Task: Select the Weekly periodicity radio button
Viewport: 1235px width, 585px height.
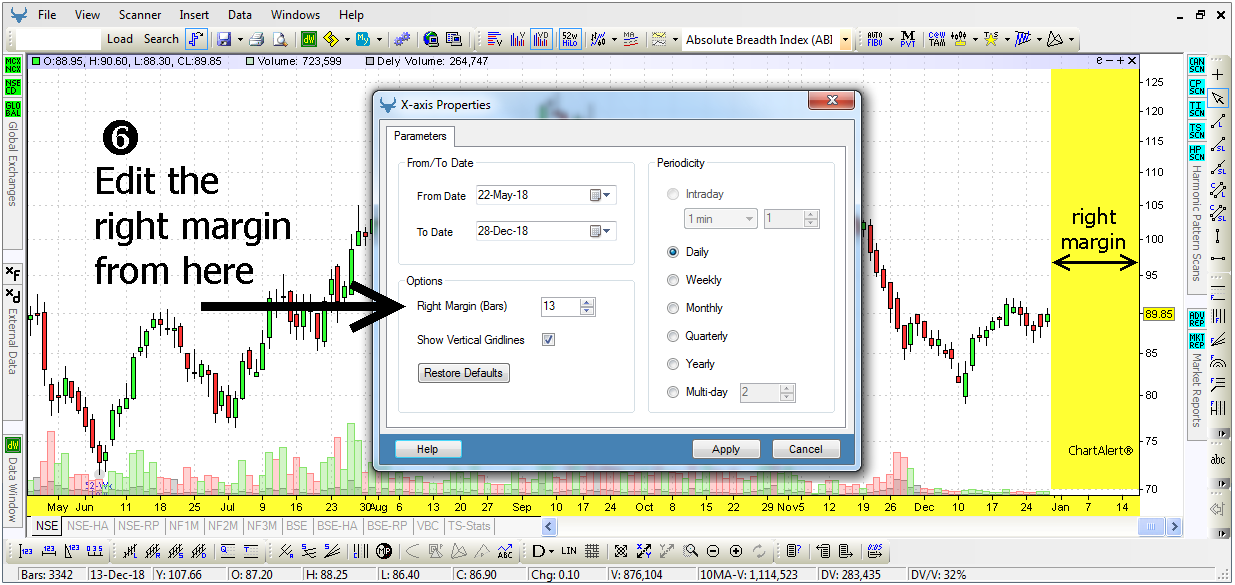Action: click(x=673, y=281)
